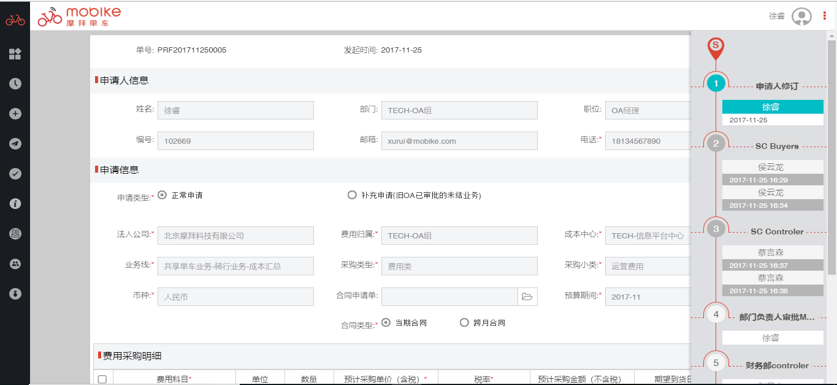
Task: Open the dashboard widgets icon in sidebar
Action: [x=15, y=53]
